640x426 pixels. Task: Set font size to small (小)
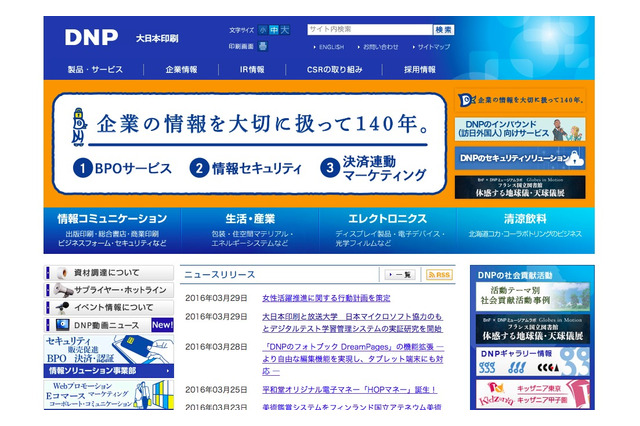(x=263, y=30)
